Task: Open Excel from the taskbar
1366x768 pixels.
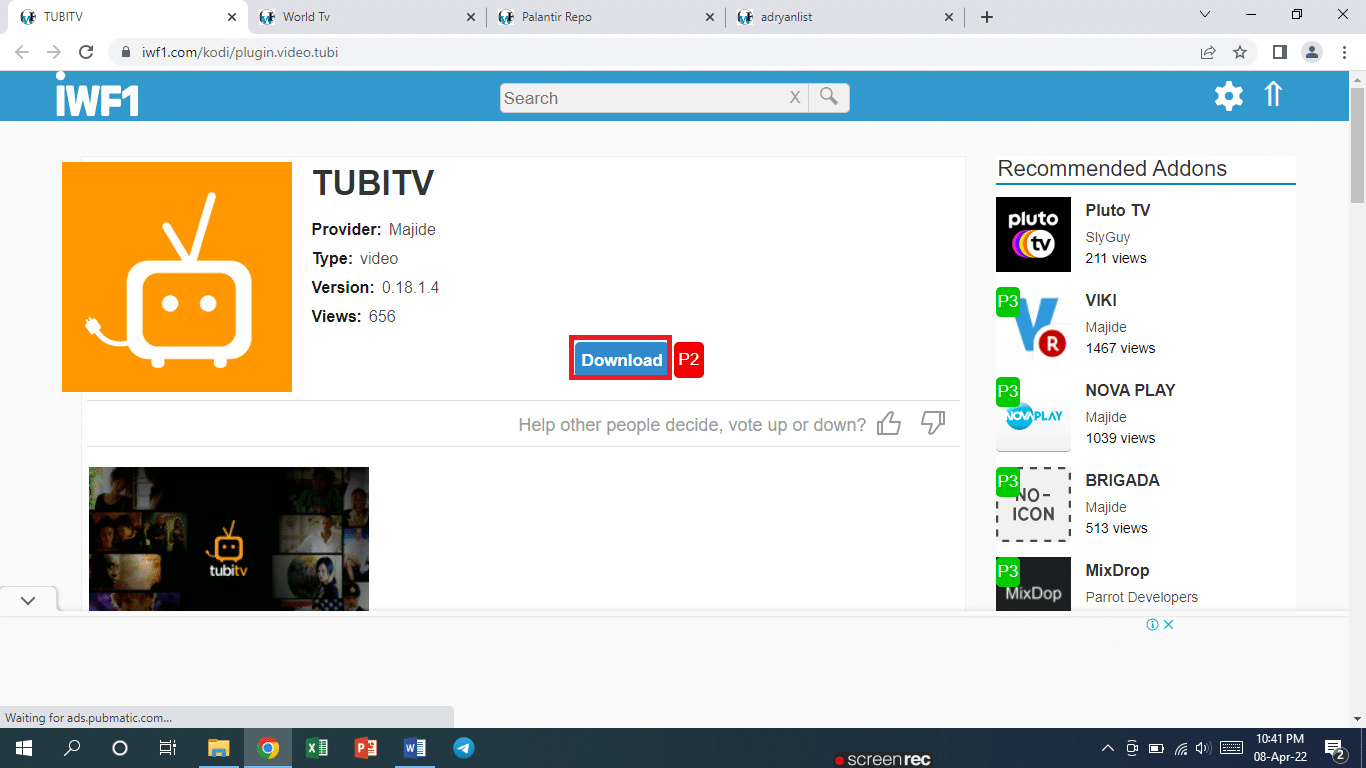Action: click(x=316, y=748)
